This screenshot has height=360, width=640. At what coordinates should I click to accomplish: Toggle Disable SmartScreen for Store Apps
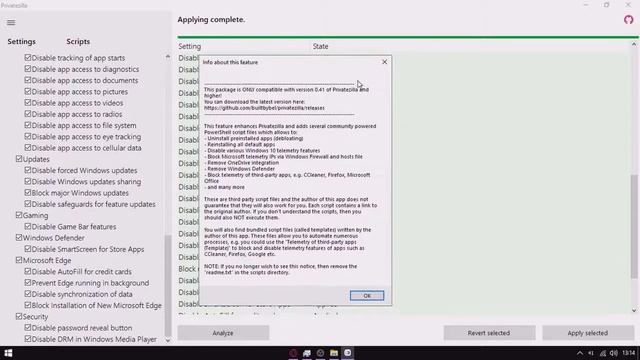28,249
